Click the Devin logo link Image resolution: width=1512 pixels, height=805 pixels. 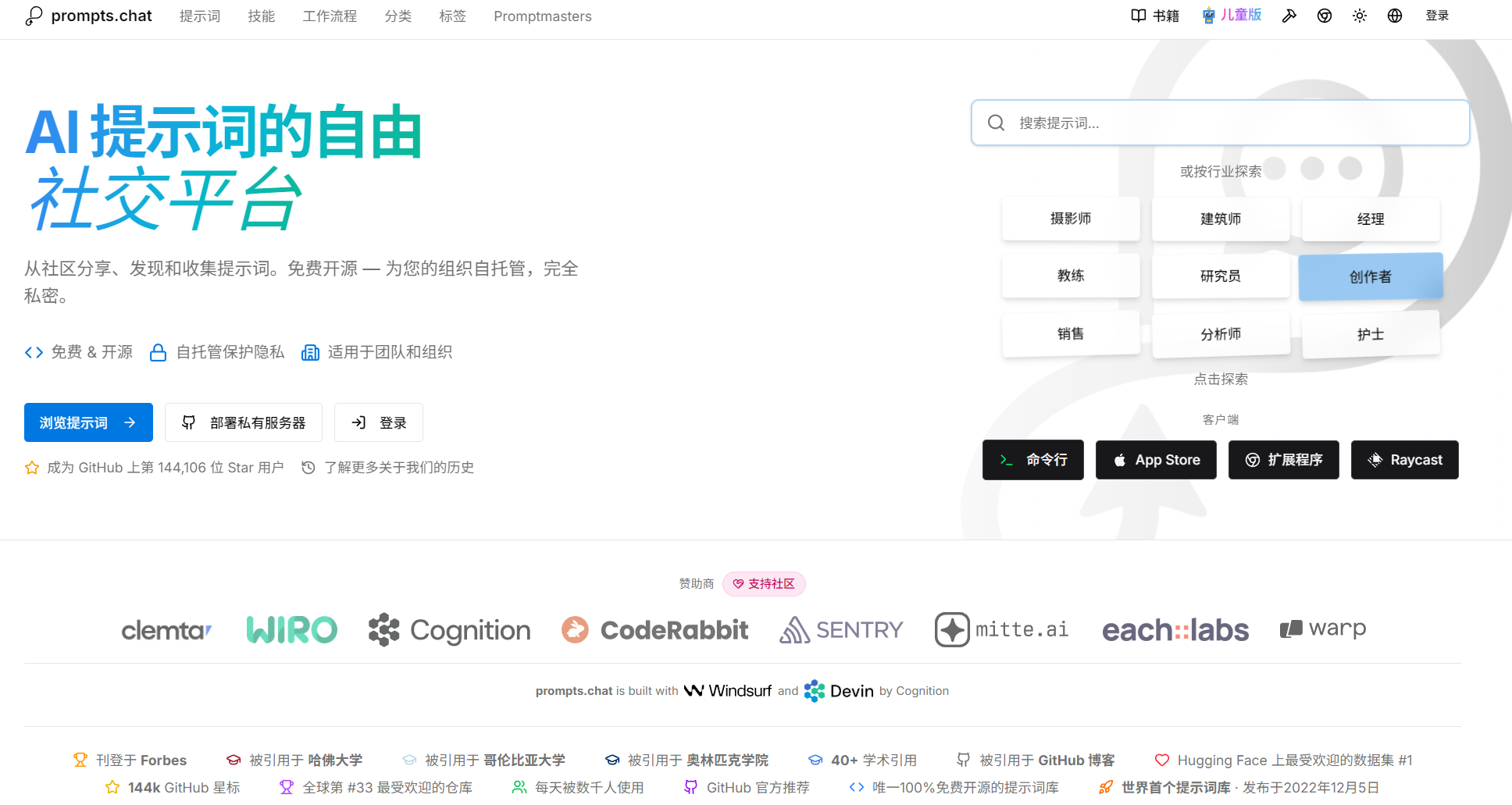point(839,691)
